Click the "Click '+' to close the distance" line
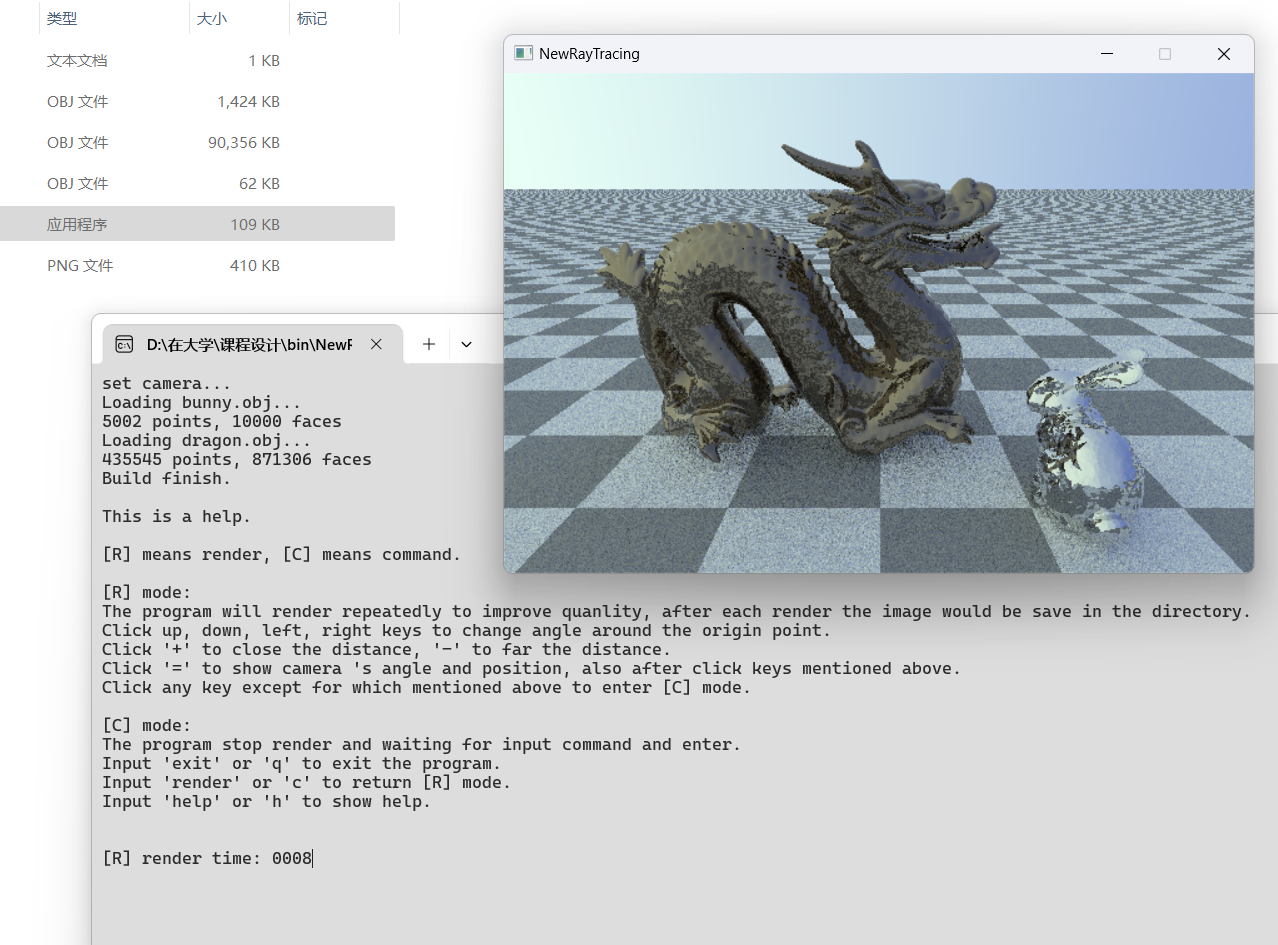Viewport: 1278px width, 945px height. 387,649
